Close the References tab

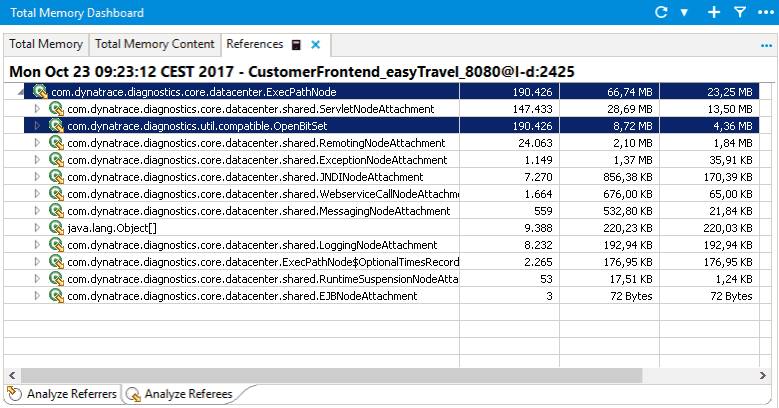315,45
